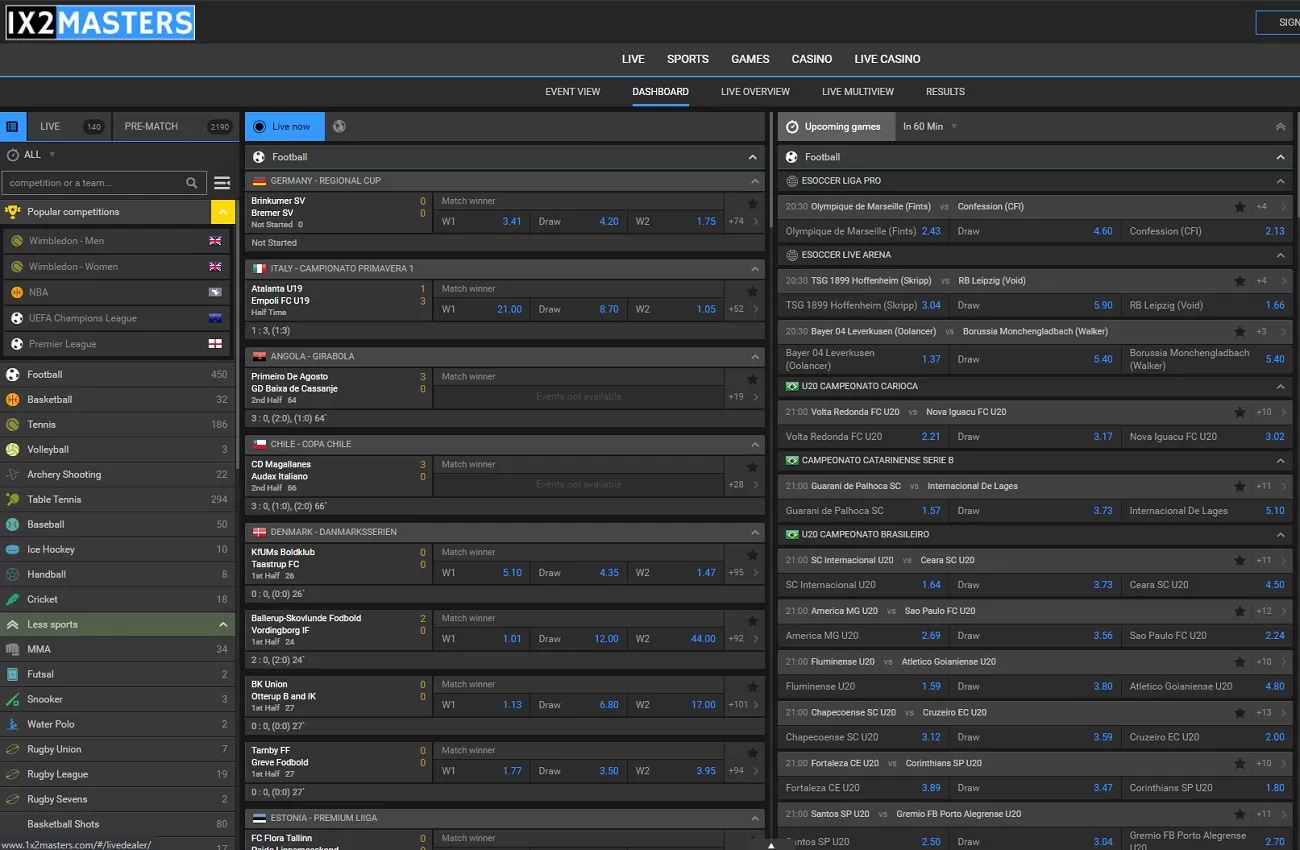Click the Basketball sport icon in sidebar
Image resolution: width=1300 pixels, height=850 pixels.
pyautogui.click(x=13, y=400)
